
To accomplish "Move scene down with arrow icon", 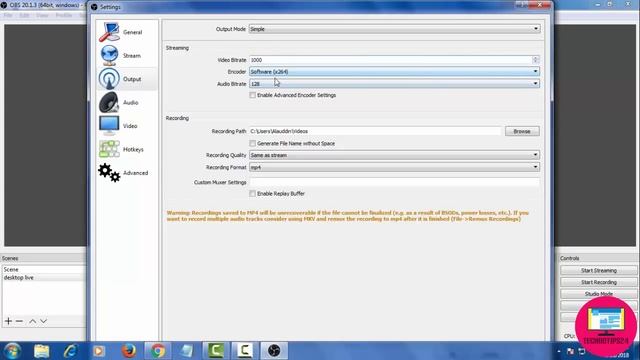I will (43, 321).
